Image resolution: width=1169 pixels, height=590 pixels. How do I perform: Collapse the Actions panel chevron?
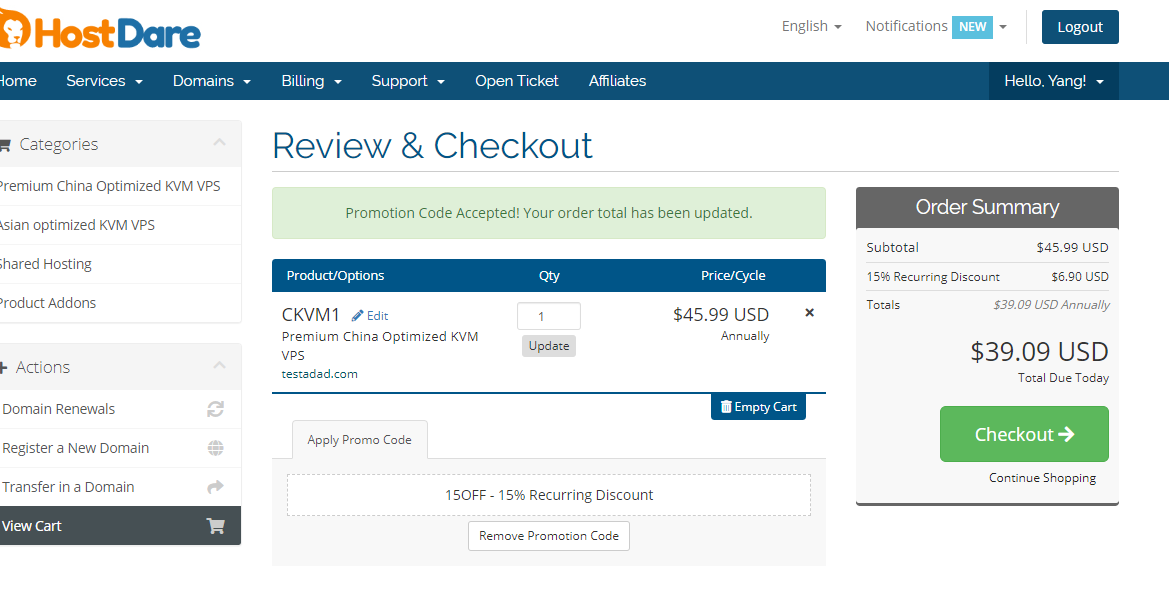click(x=219, y=367)
